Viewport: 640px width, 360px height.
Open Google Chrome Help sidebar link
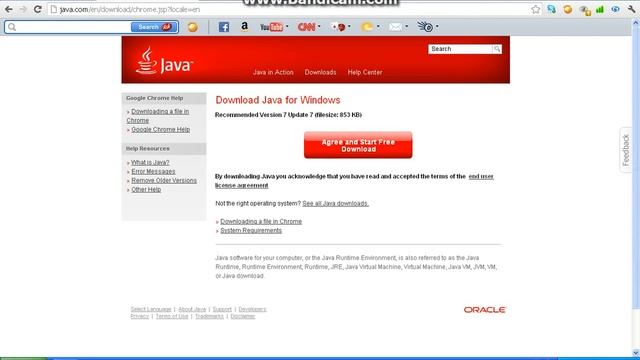click(x=160, y=129)
